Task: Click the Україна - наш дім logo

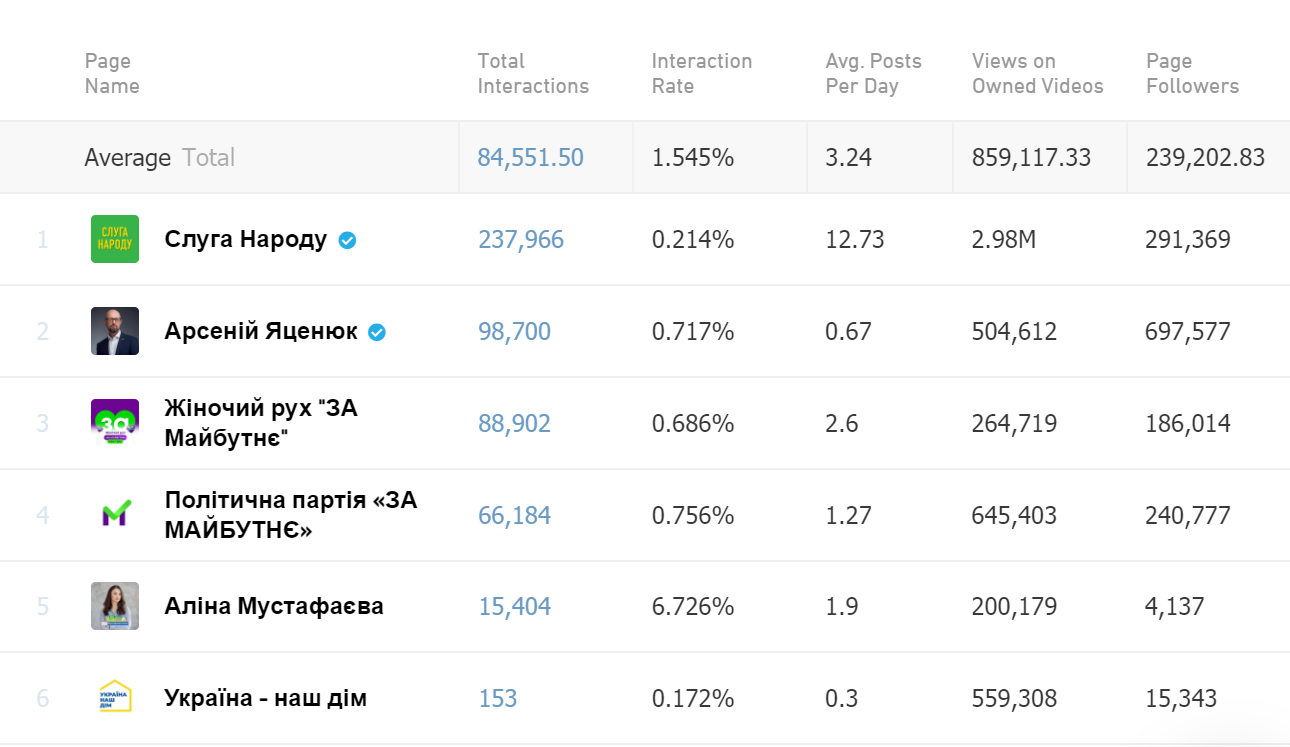Action: coord(115,697)
